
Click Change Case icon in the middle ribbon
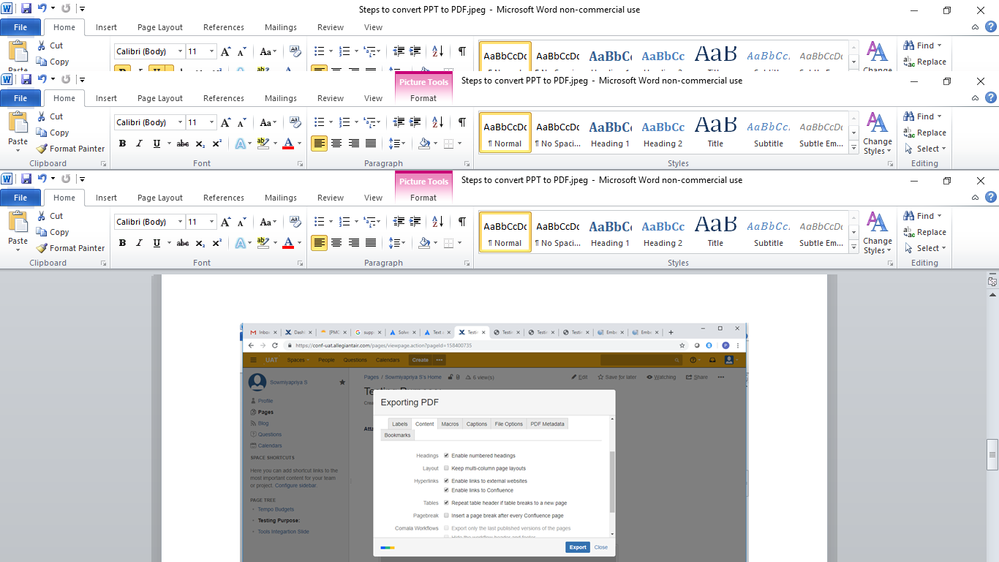coord(268,122)
